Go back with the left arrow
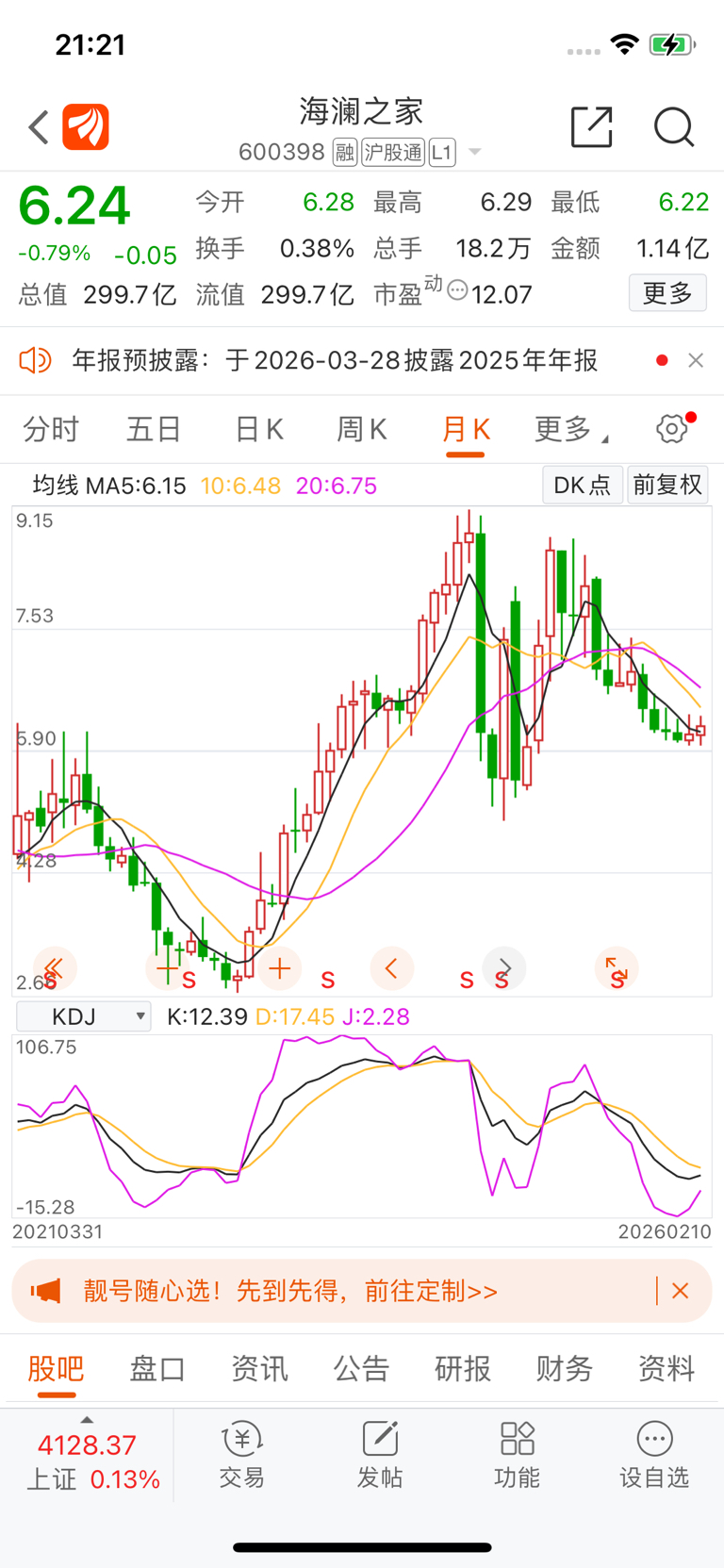This screenshot has width=724, height=1568. pyautogui.click(x=39, y=127)
